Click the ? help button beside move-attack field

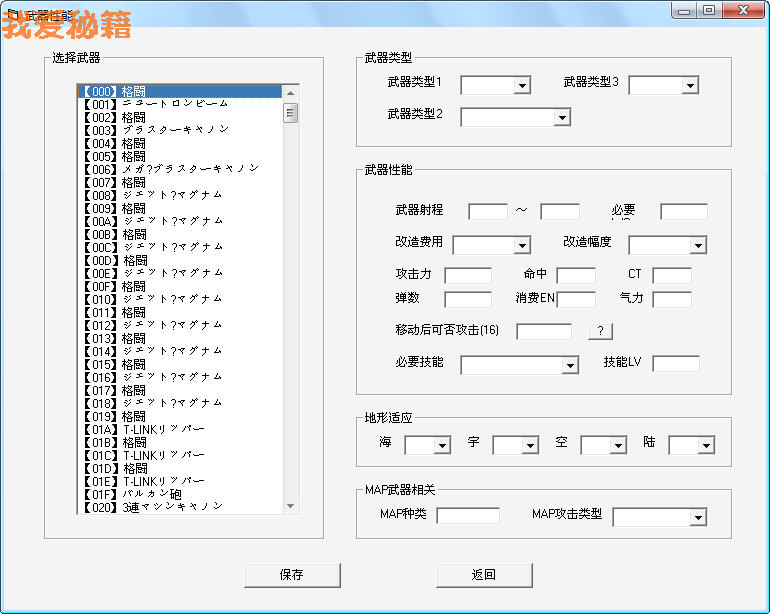[x=599, y=331]
